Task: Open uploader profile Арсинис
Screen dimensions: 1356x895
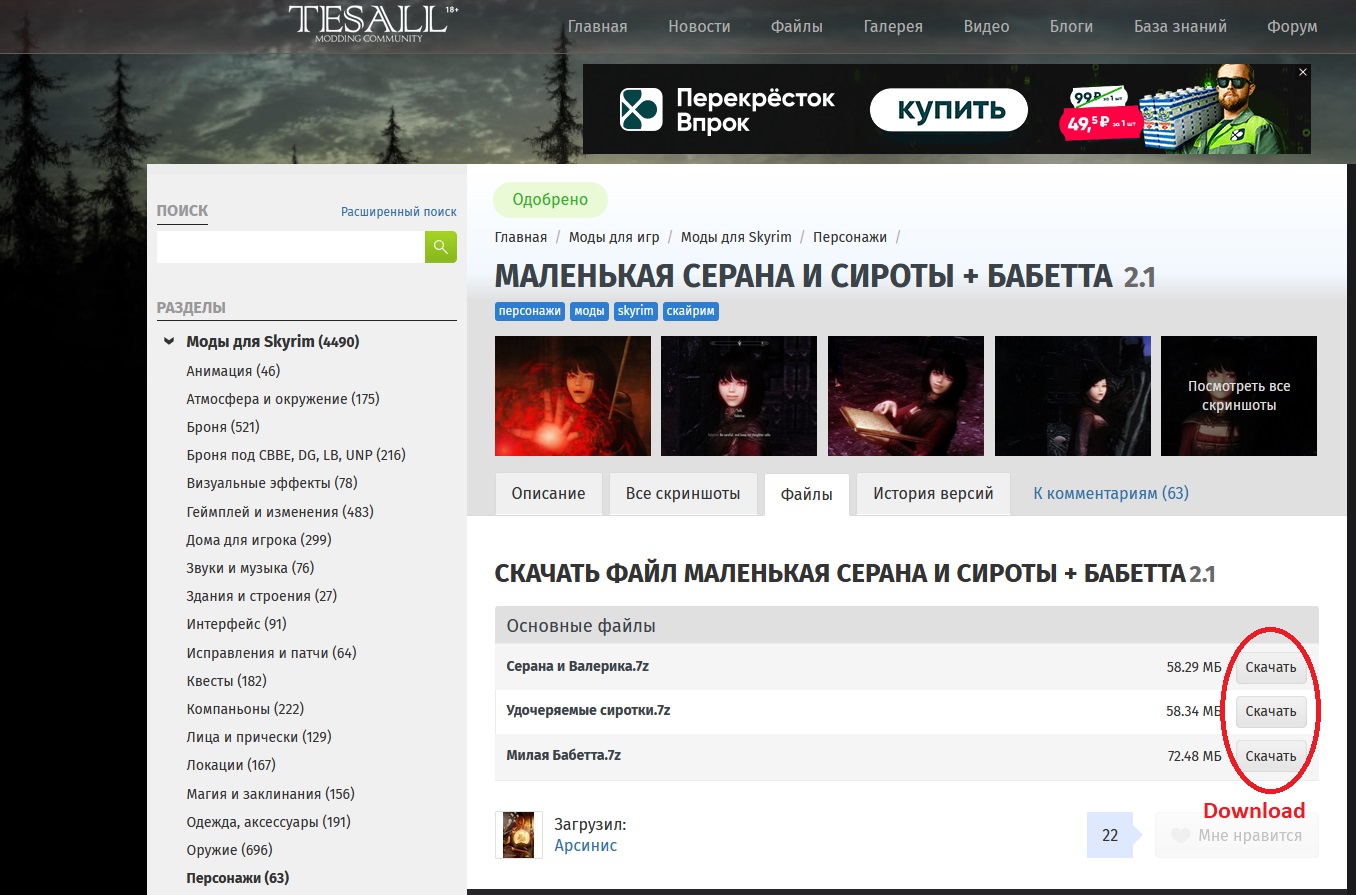Action: click(586, 846)
